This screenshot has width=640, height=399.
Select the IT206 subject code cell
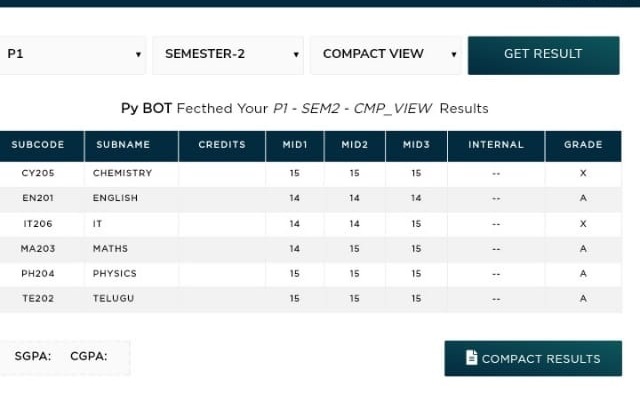click(38, 224)
